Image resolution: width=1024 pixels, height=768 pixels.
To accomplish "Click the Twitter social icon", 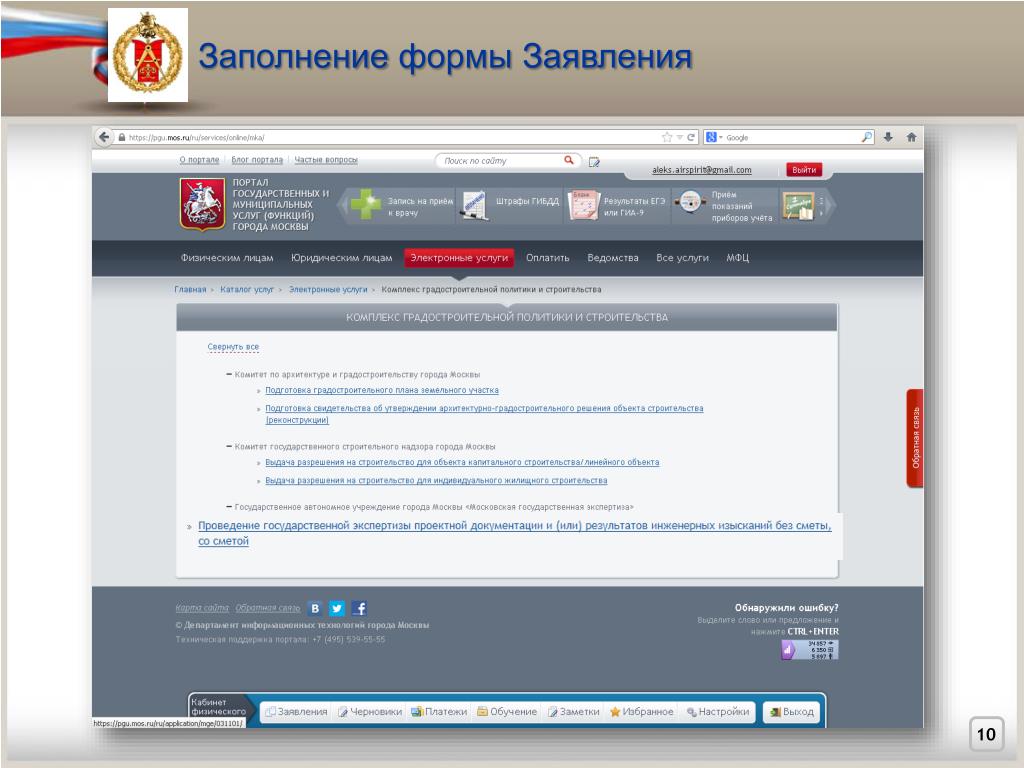I will pyautogui.click(x=337, y=609).
